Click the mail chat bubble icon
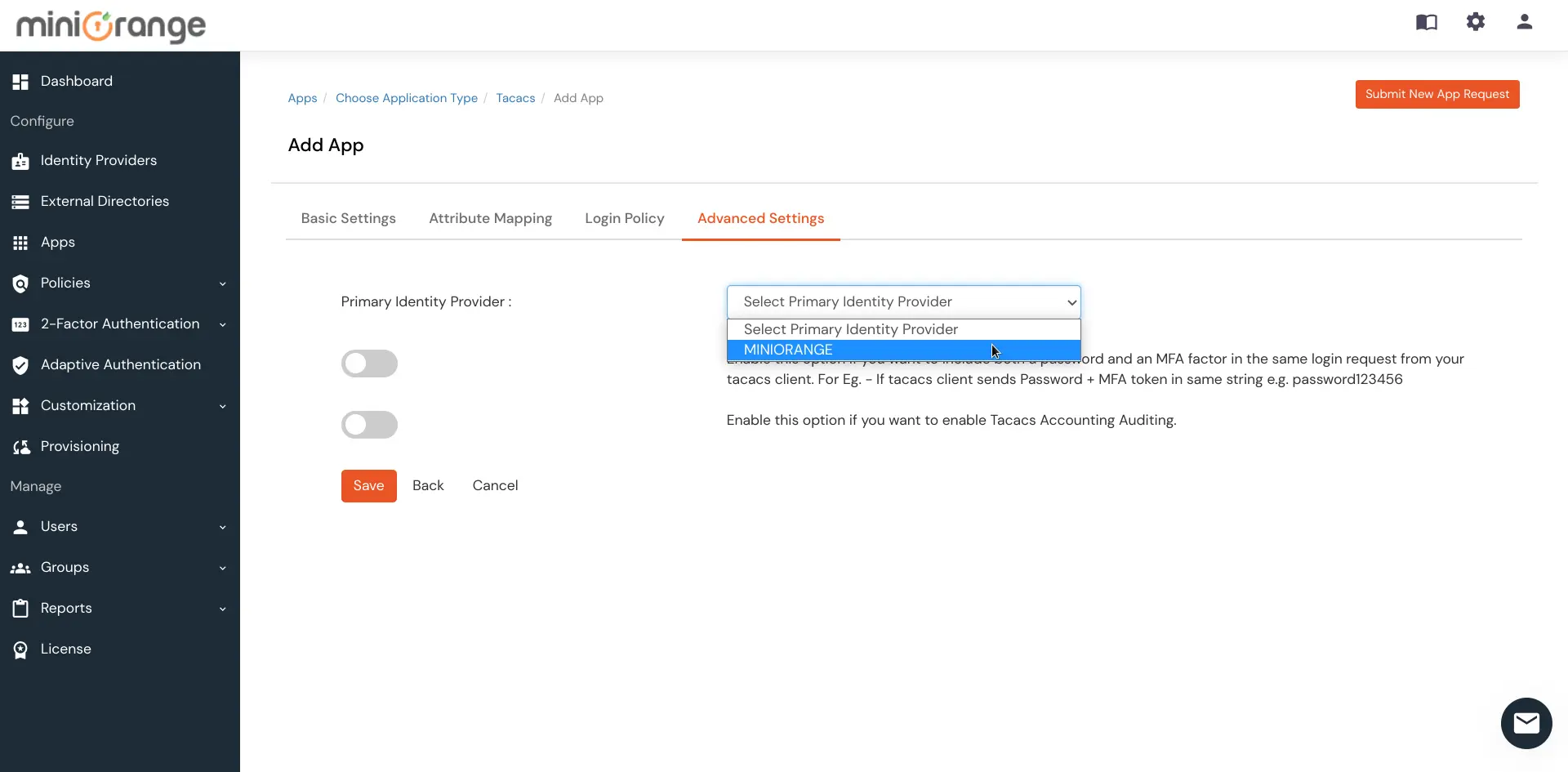 [1526, 723]
